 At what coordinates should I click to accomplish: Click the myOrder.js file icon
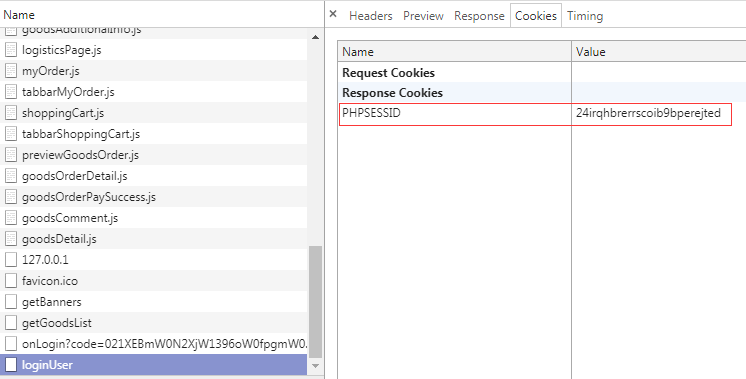point(10,71)
